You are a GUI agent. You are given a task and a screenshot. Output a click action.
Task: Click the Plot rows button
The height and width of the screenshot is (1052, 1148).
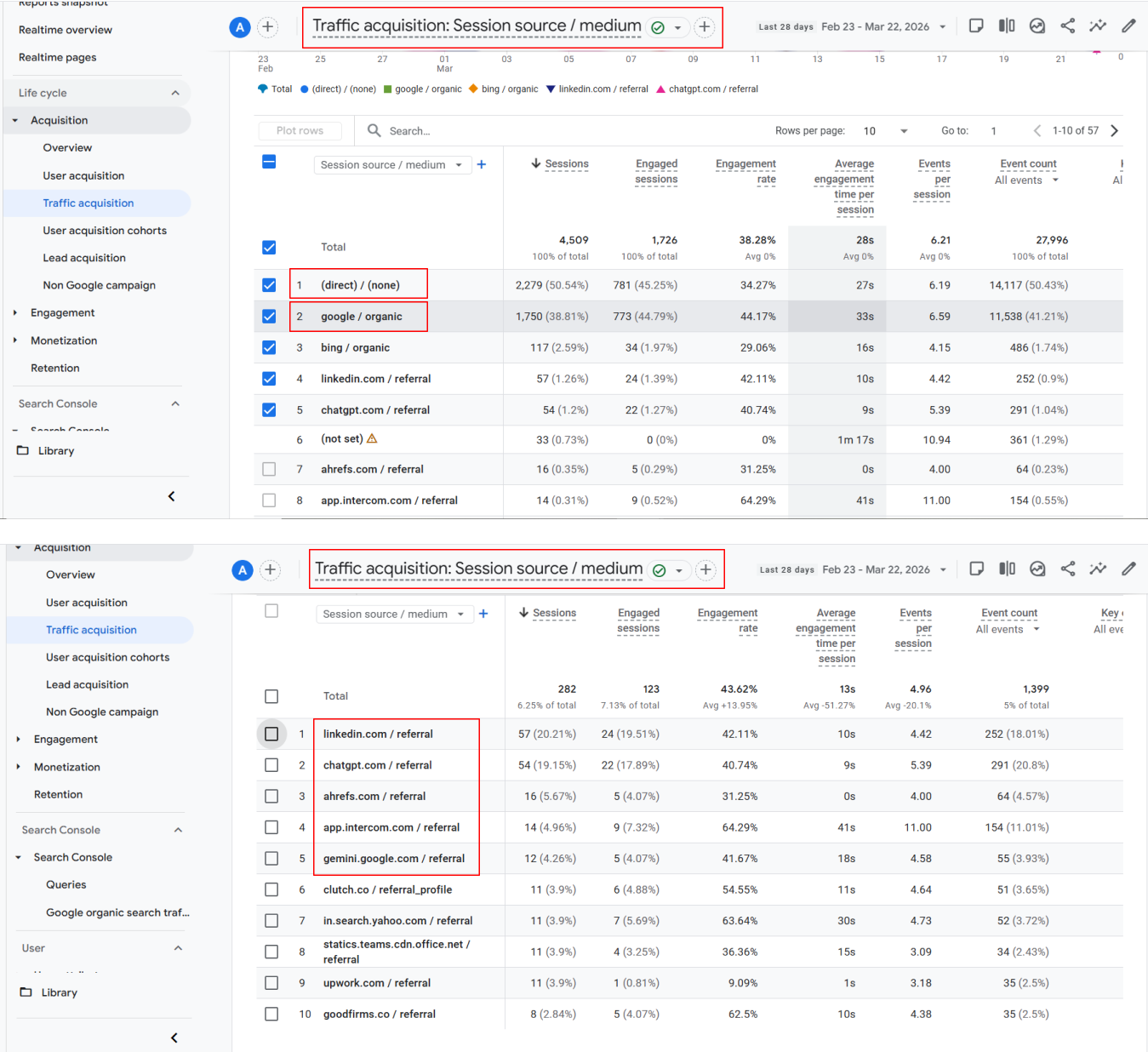300,131
